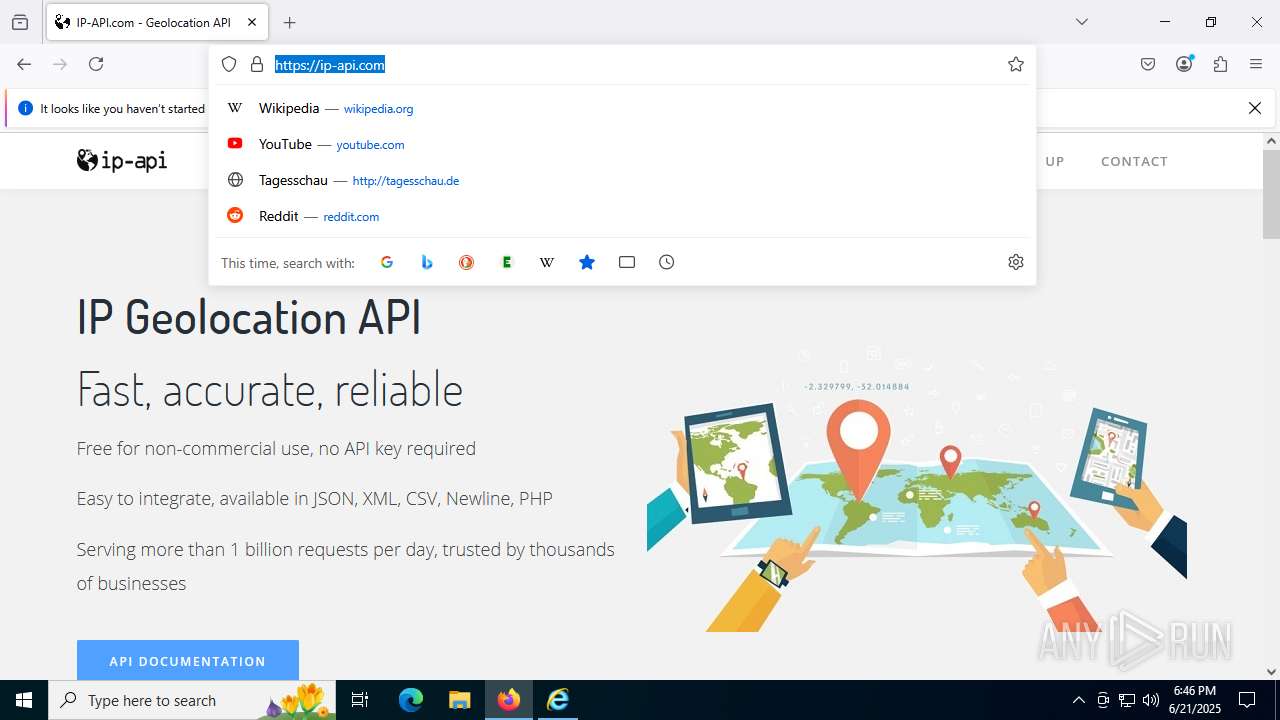Open the Firefox application menu
Viewport: 1280px width, 720px height.
tap(1256, 64)
